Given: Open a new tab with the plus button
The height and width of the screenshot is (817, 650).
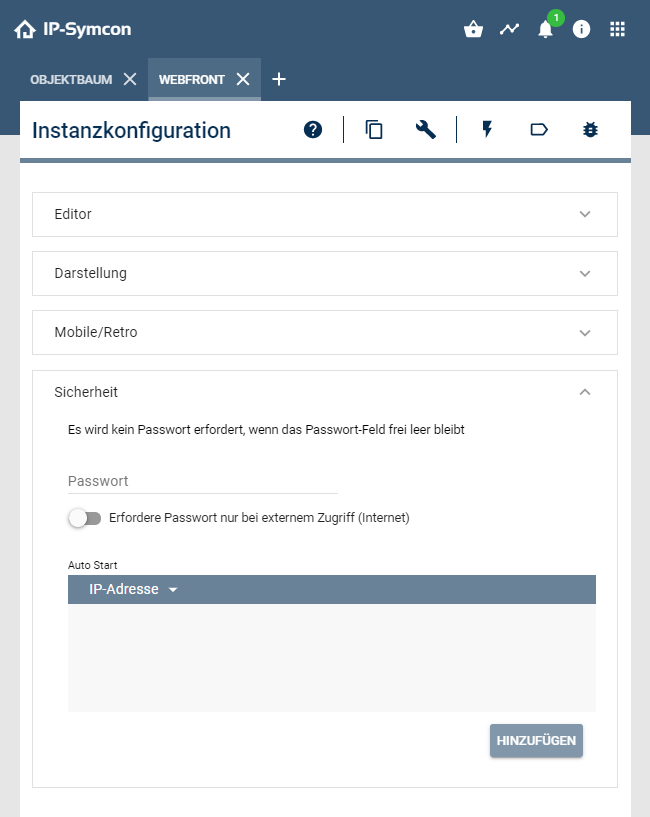Looking at the screenshot, I should (279, 79).
